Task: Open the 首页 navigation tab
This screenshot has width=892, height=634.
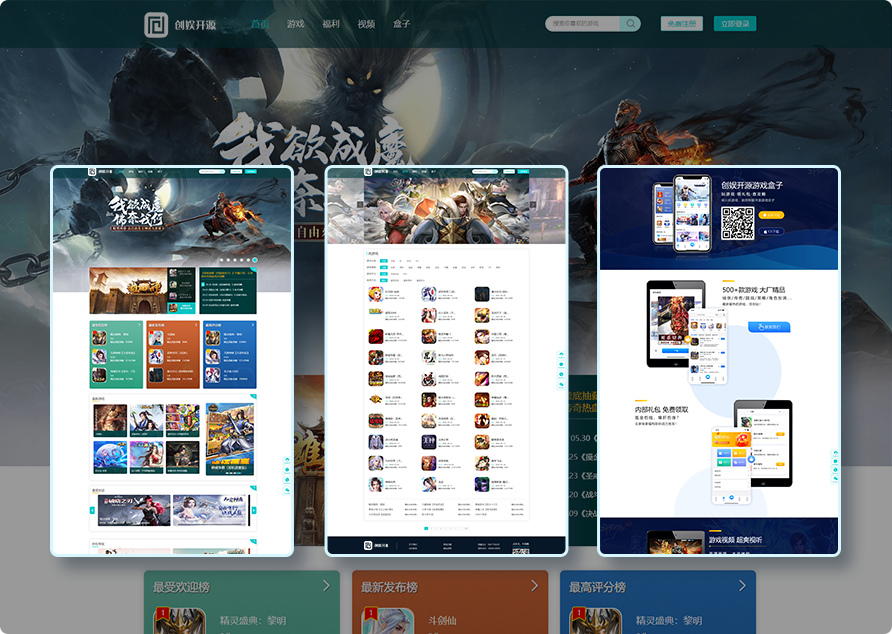Action: click(260, 24)
